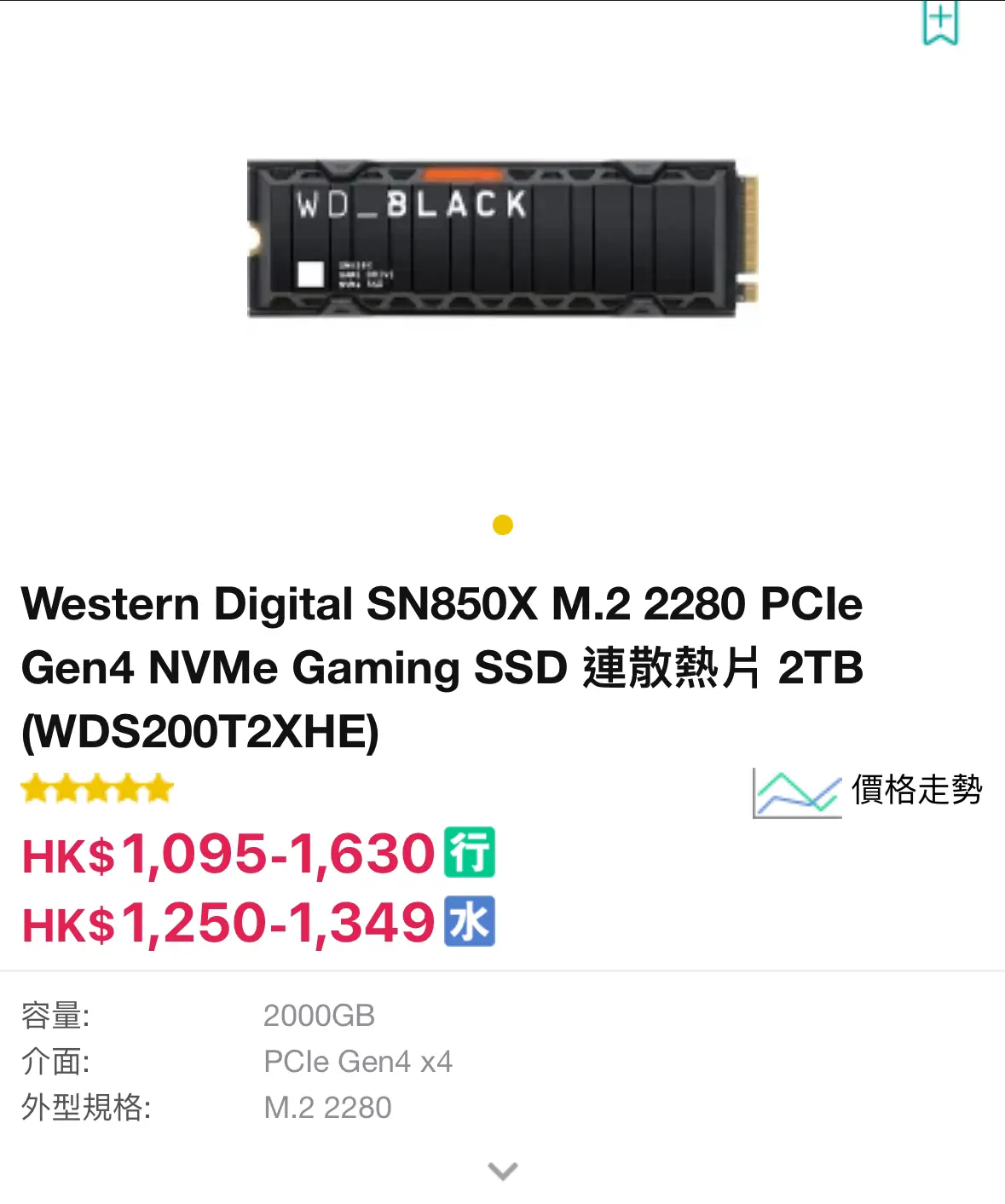Image resolution: width=1005 pixels, height=1204 pixels.
Task: Open the 價格走勢 price trend link
Action: pyautogui.click(x=916, y=790)
